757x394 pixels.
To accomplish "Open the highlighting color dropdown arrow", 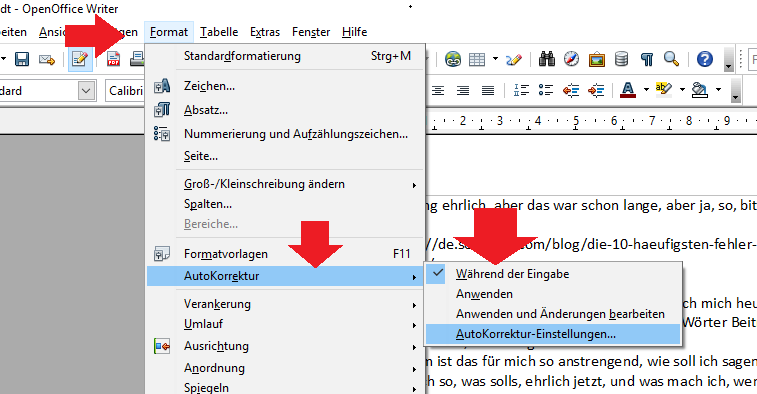I will tap(682, 90).
